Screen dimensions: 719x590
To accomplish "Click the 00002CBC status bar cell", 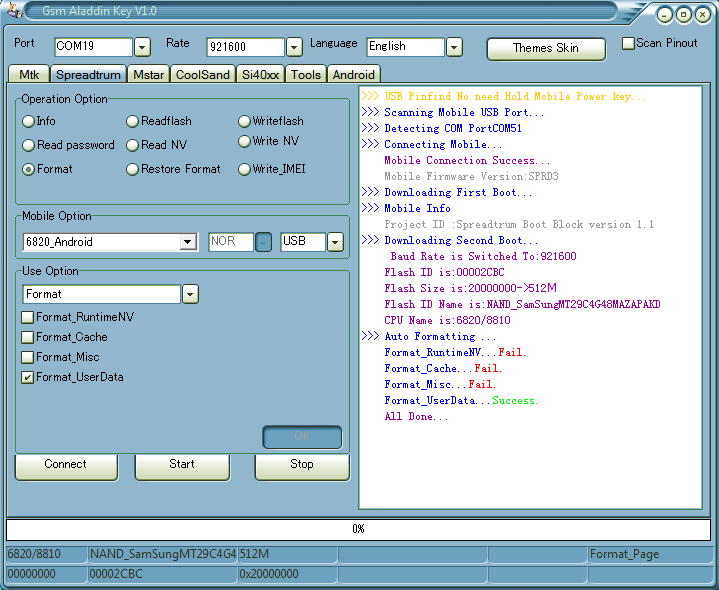I will pos(162,574).
